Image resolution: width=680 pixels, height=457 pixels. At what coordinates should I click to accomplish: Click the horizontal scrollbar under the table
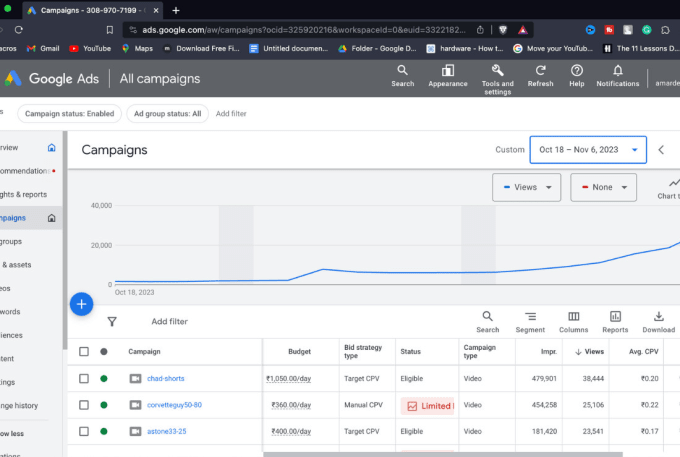point(442,454)
